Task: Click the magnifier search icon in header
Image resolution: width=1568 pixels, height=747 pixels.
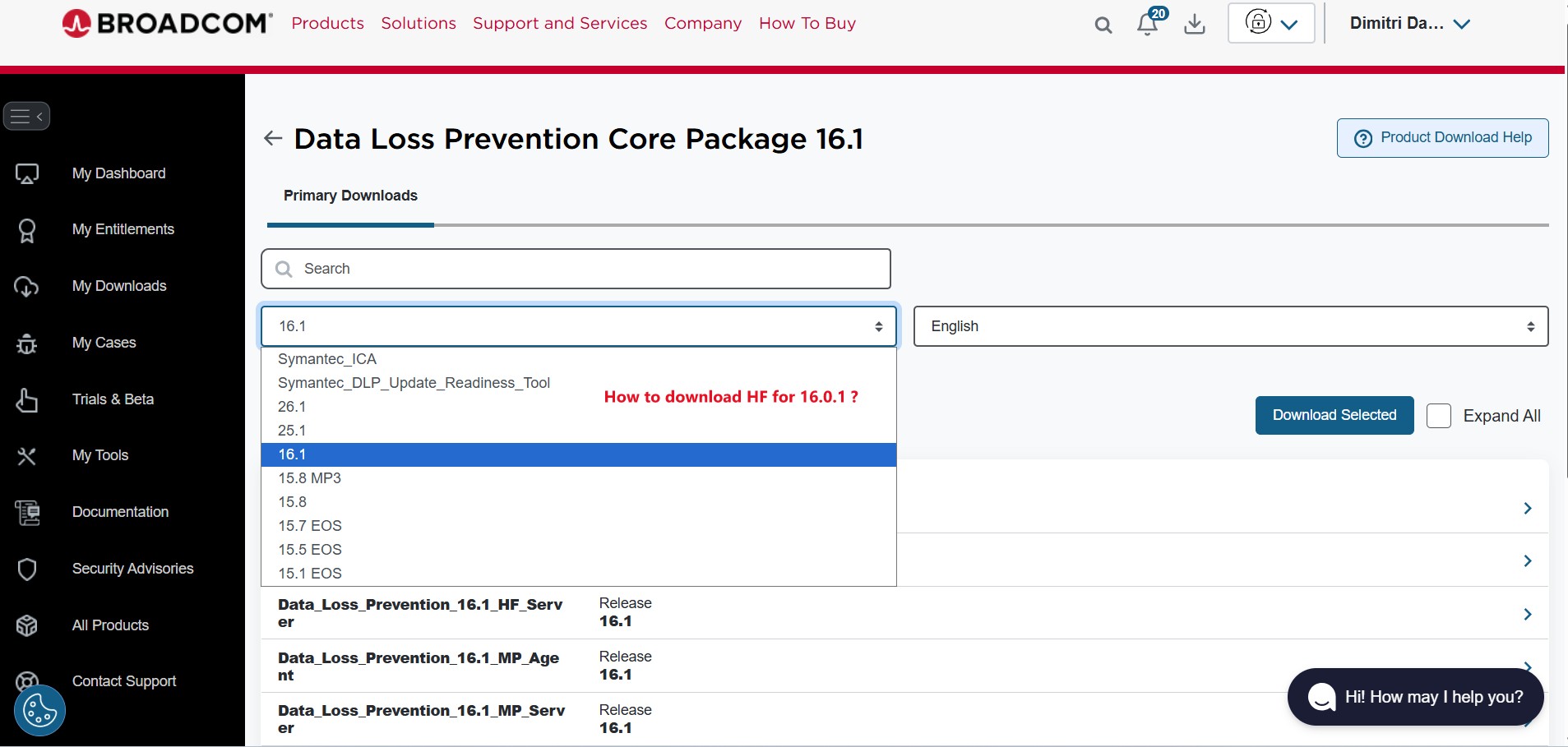Action: pyautogui.click(x=1103, y=25)
